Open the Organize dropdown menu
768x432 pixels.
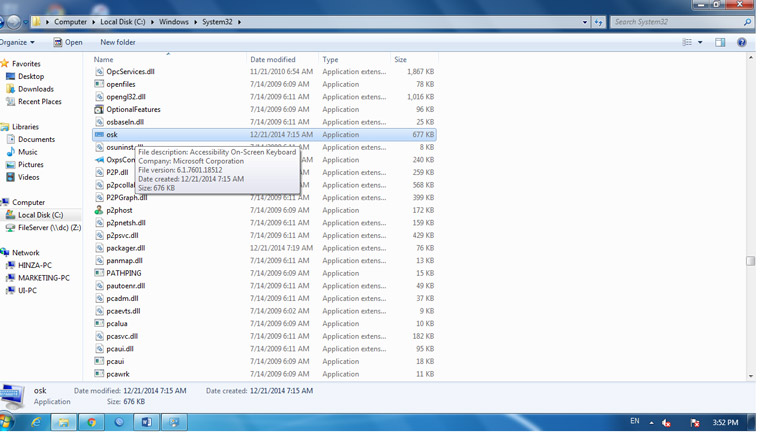point(16,43)
